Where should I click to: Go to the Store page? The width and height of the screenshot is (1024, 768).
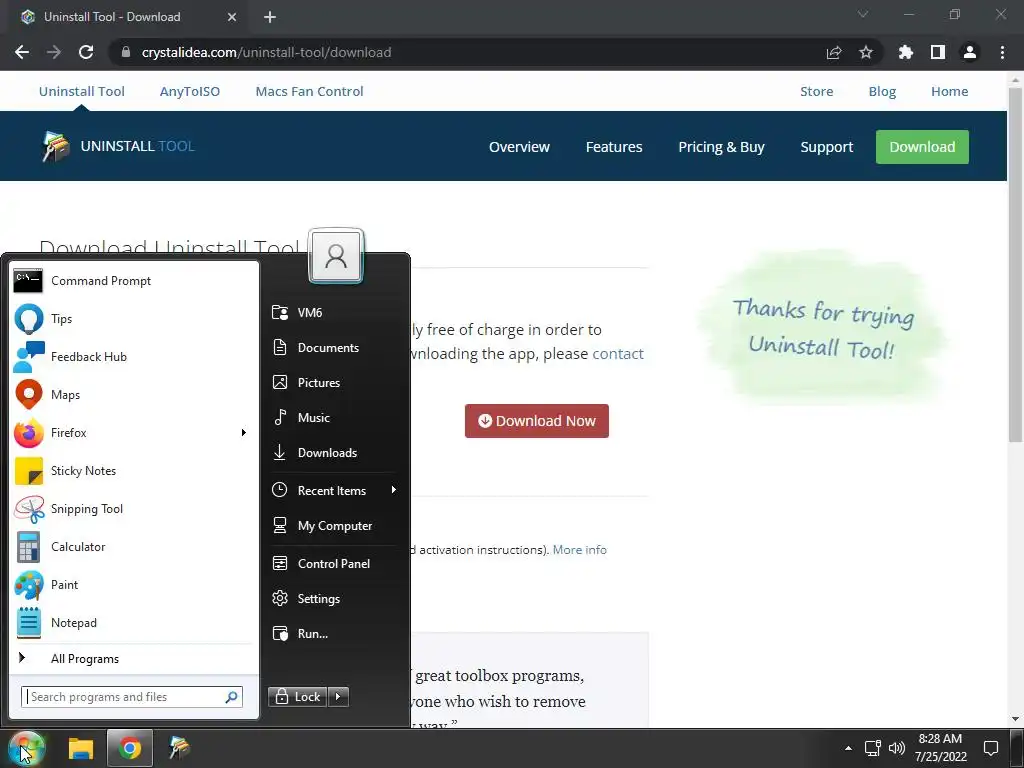pos(816,91)
